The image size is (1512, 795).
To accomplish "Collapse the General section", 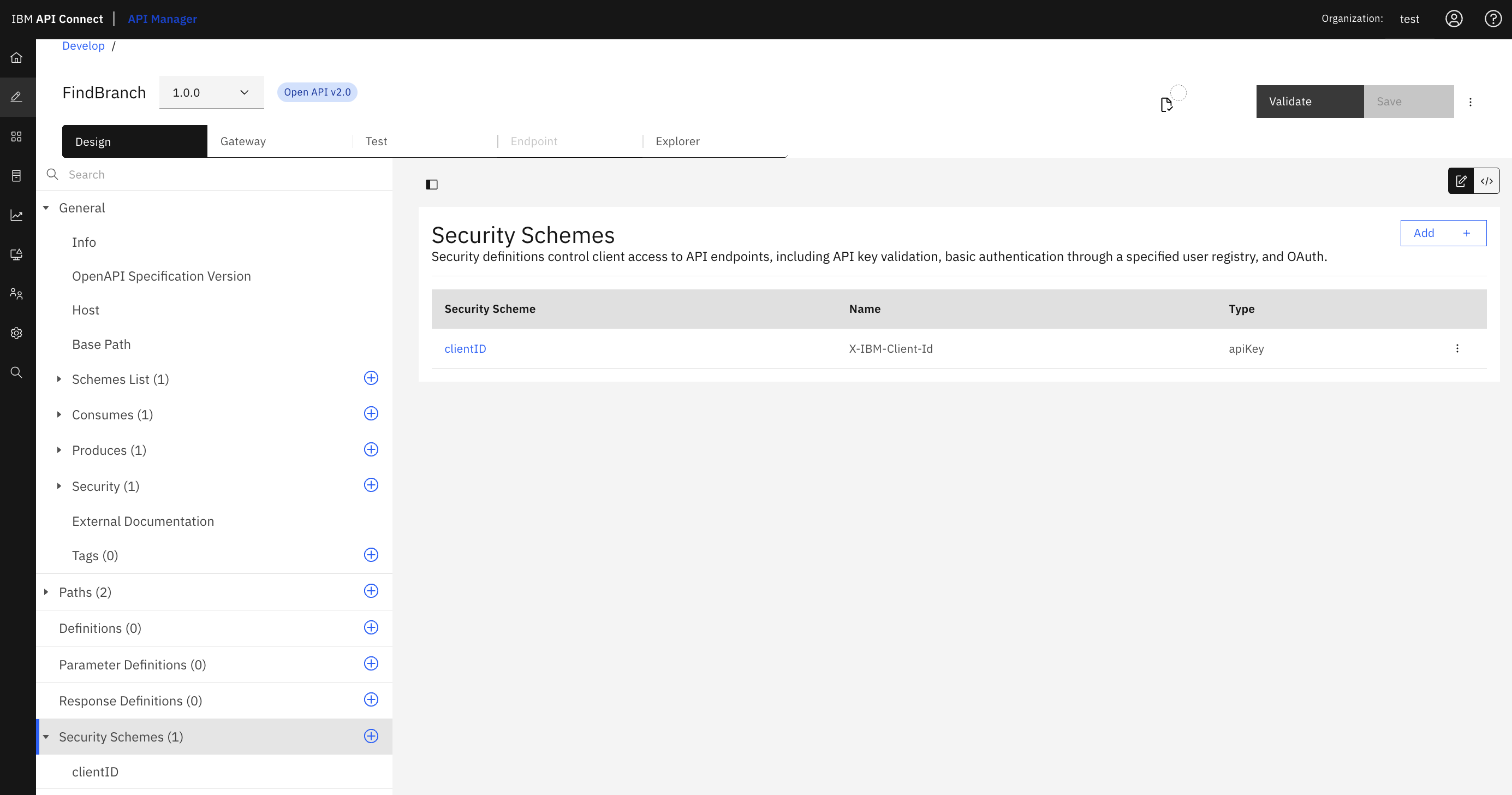I will (46, 208).
